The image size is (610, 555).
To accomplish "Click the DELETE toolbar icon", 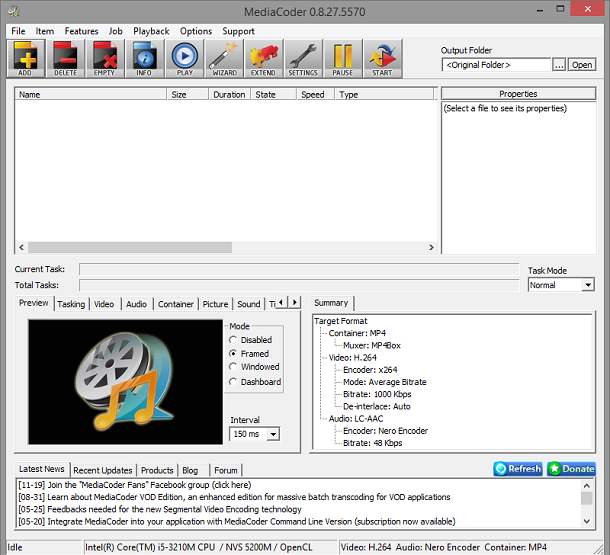I will (65, 58).
